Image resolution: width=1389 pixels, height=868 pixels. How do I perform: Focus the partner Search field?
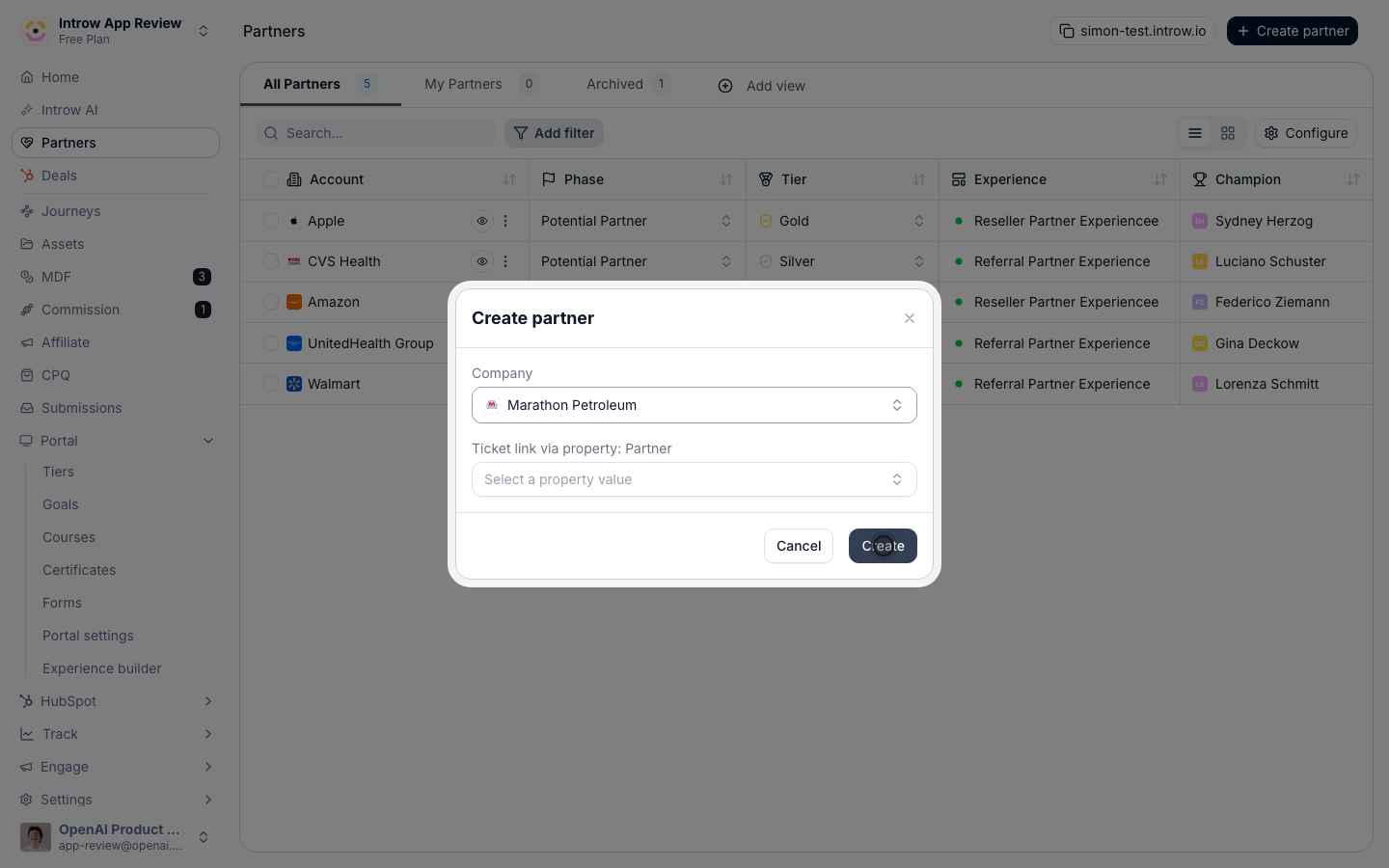click(376, 133)
